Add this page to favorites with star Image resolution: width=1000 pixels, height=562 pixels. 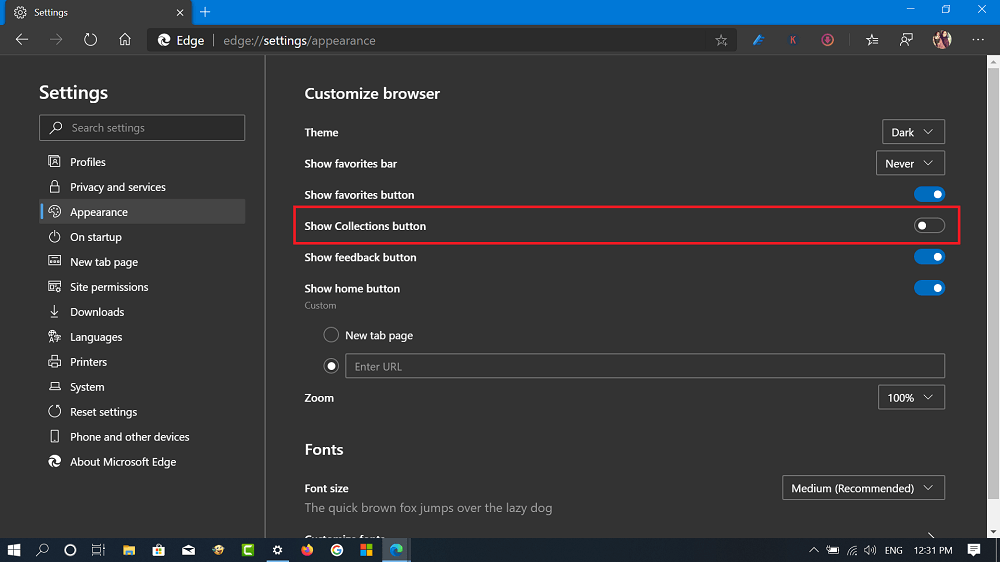pyautogui.click(x=721, y=40)
